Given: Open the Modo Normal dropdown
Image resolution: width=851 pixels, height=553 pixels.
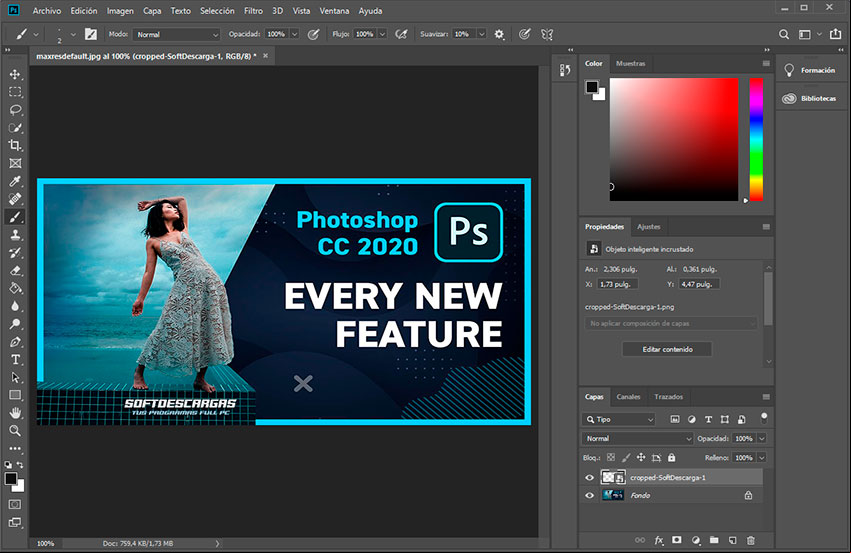Looking at the screenshot, I should (176, 34).
